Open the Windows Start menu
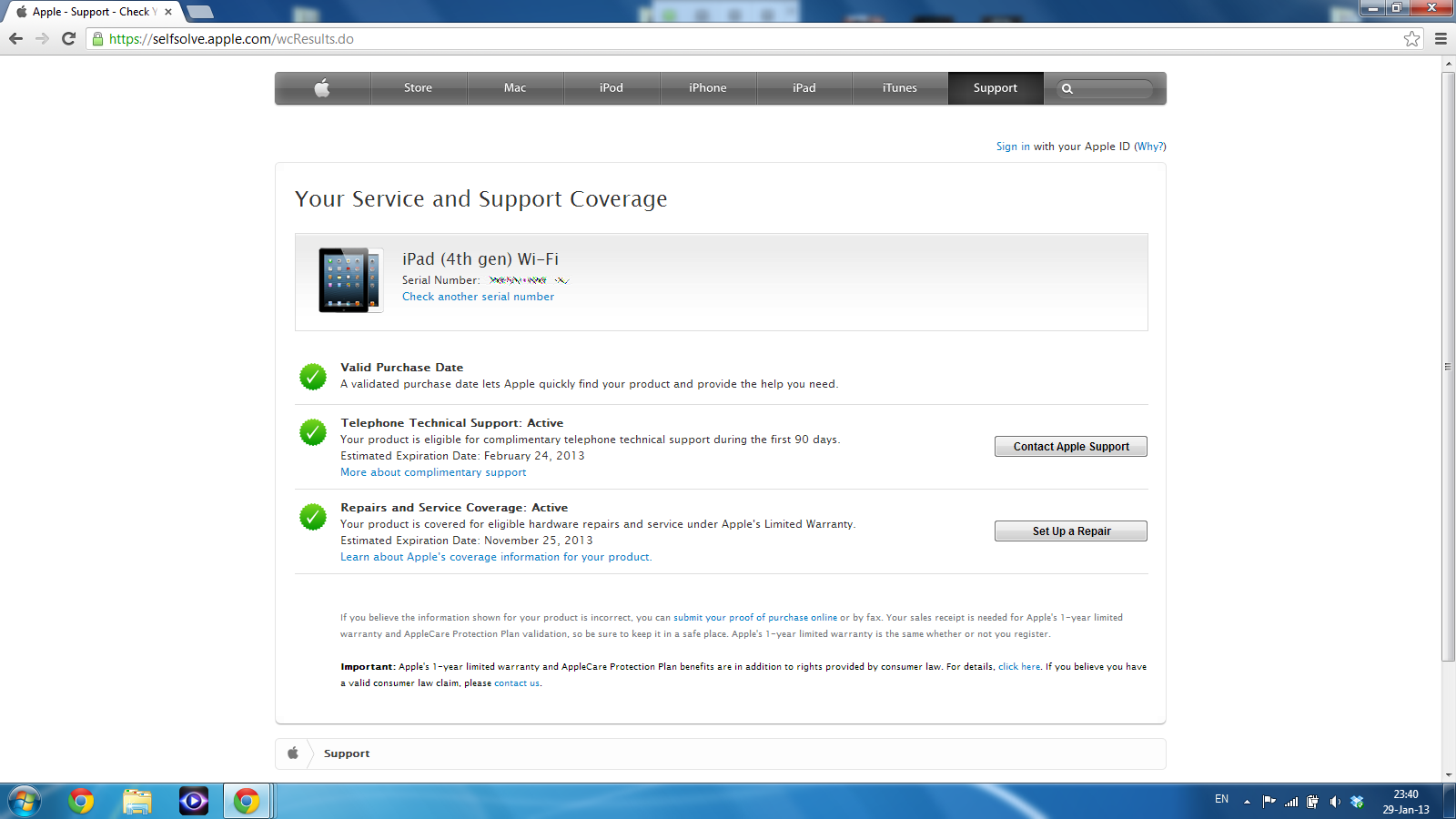This screenshot has width=1456, height=819. (x=25, y=802)
